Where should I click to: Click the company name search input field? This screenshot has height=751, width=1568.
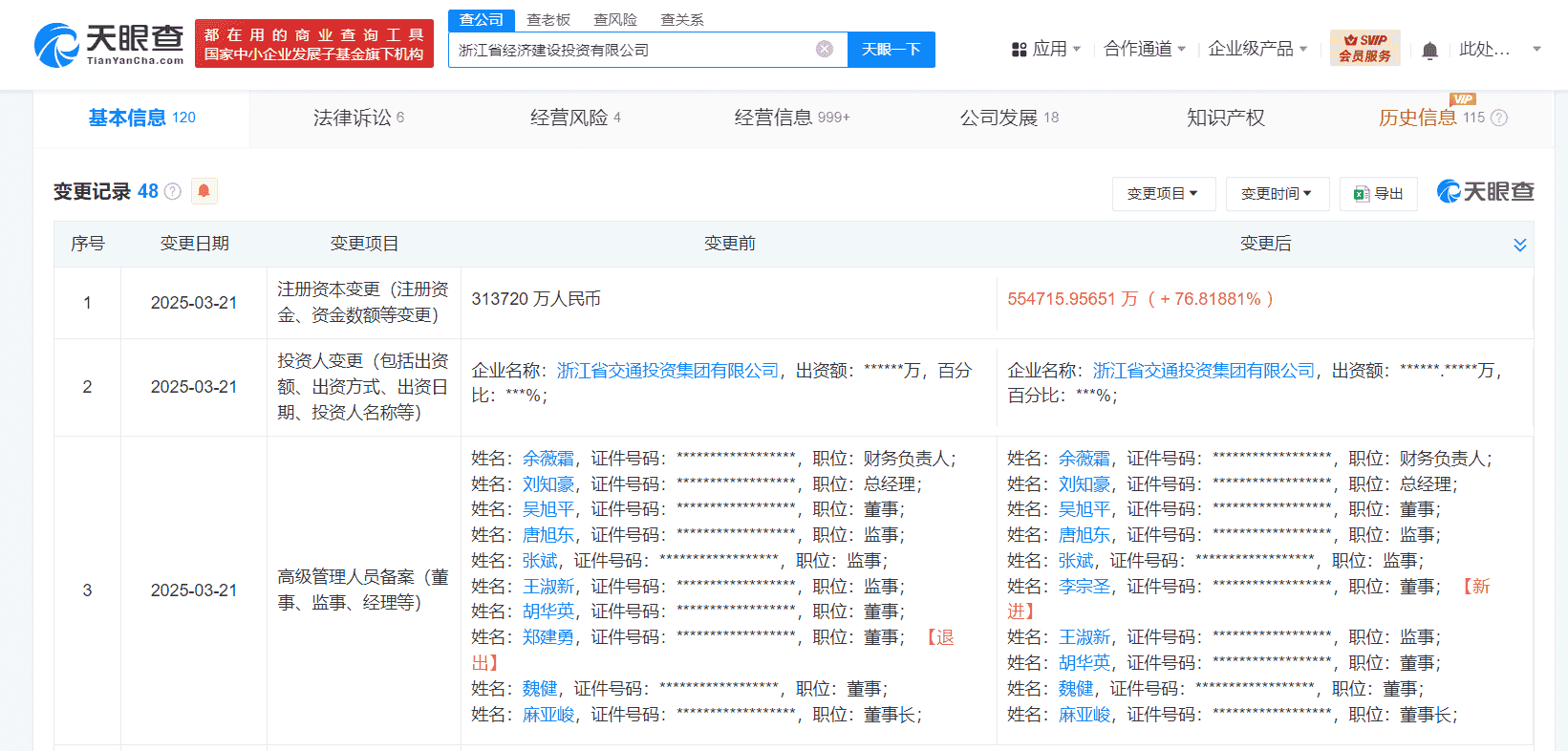(631, 50)
